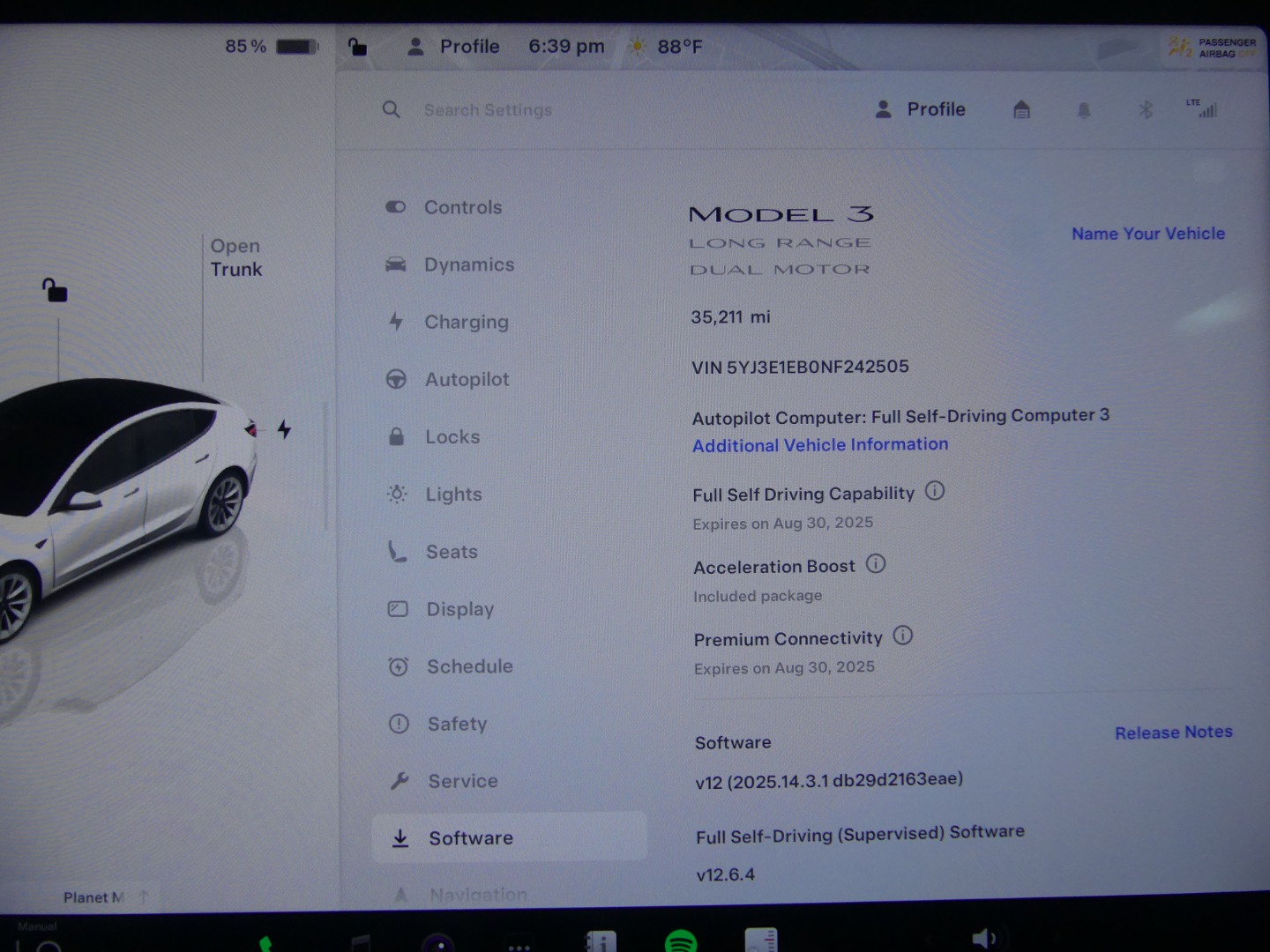Tap the volume speaker icon

point(983,939)
